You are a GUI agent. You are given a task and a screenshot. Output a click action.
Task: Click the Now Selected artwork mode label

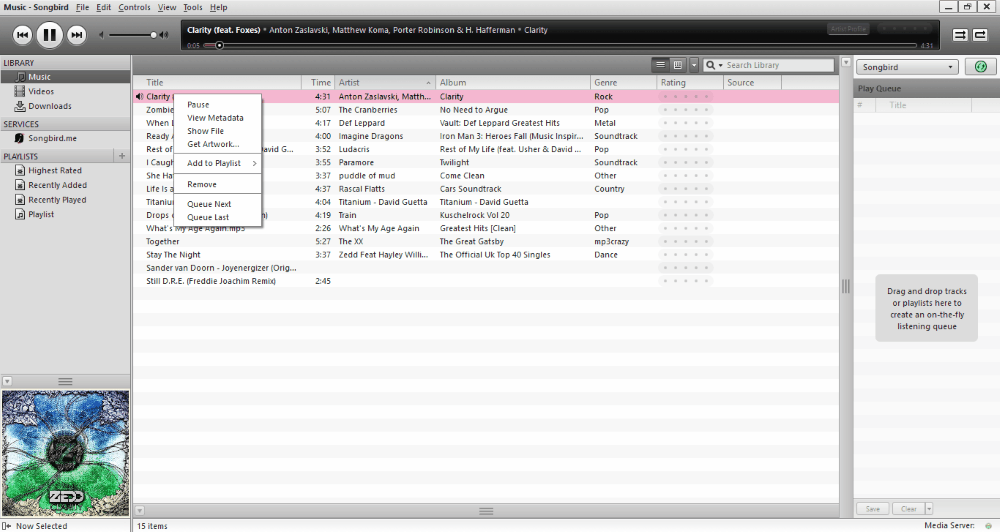click(x=41, y=526)
